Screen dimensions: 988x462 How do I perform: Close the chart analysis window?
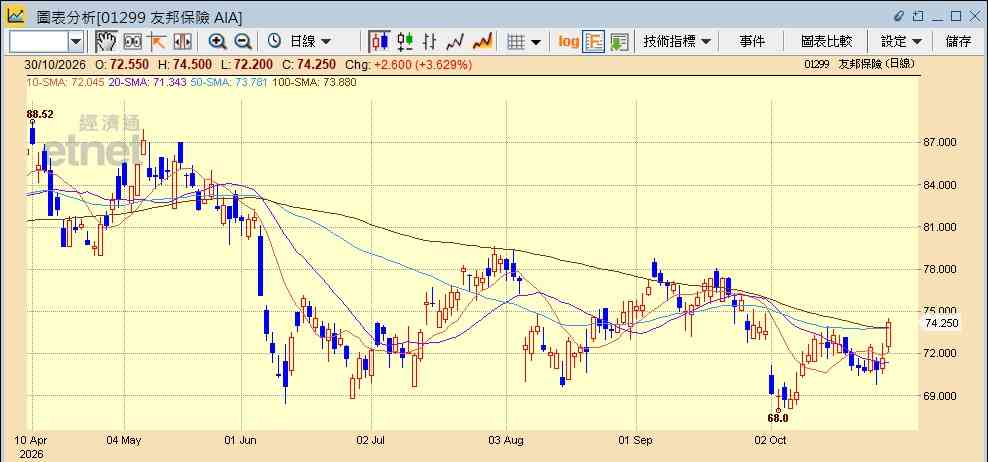pos(975,16)
